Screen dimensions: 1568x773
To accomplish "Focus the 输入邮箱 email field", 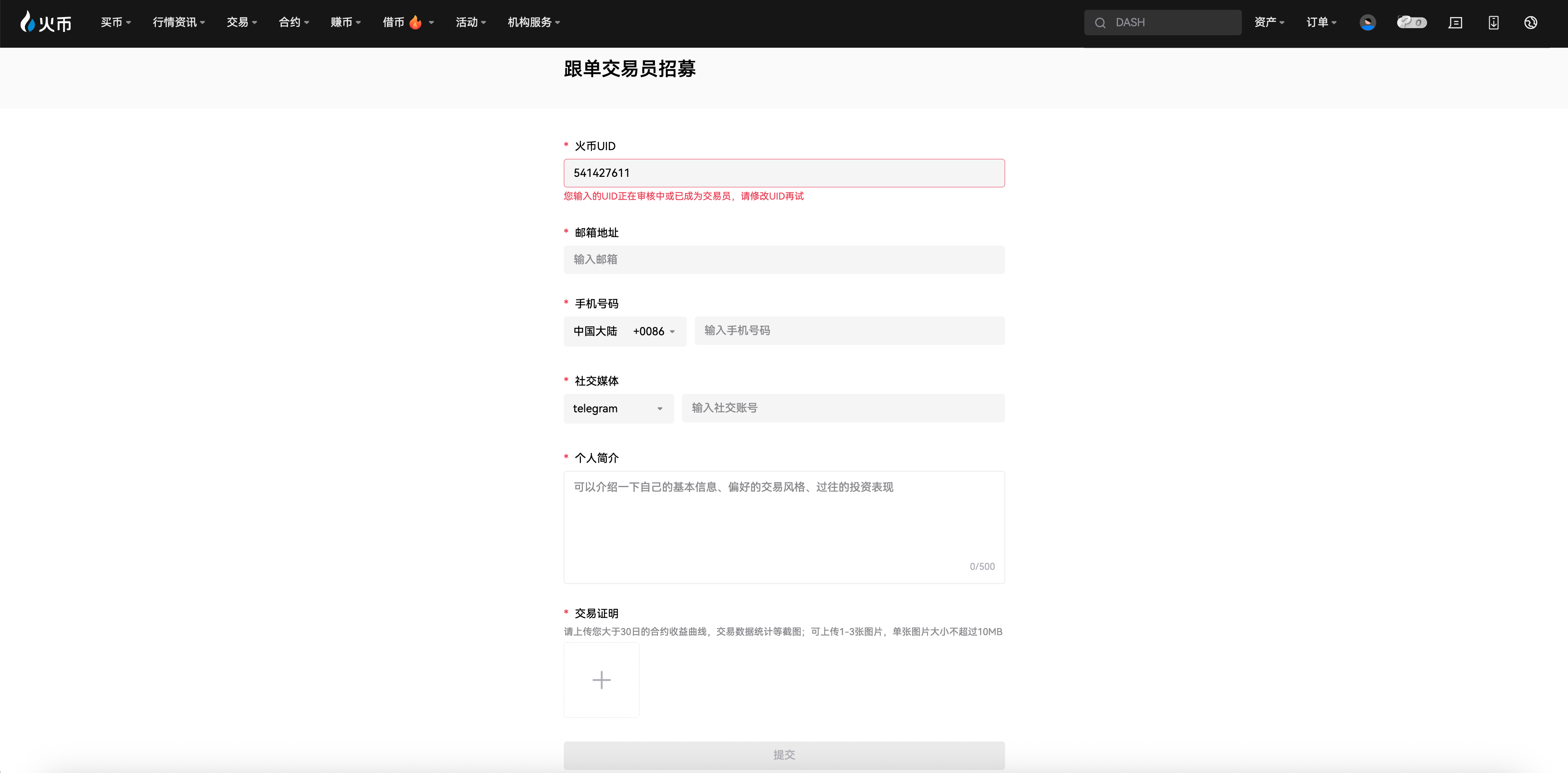I will click(784, 259).
